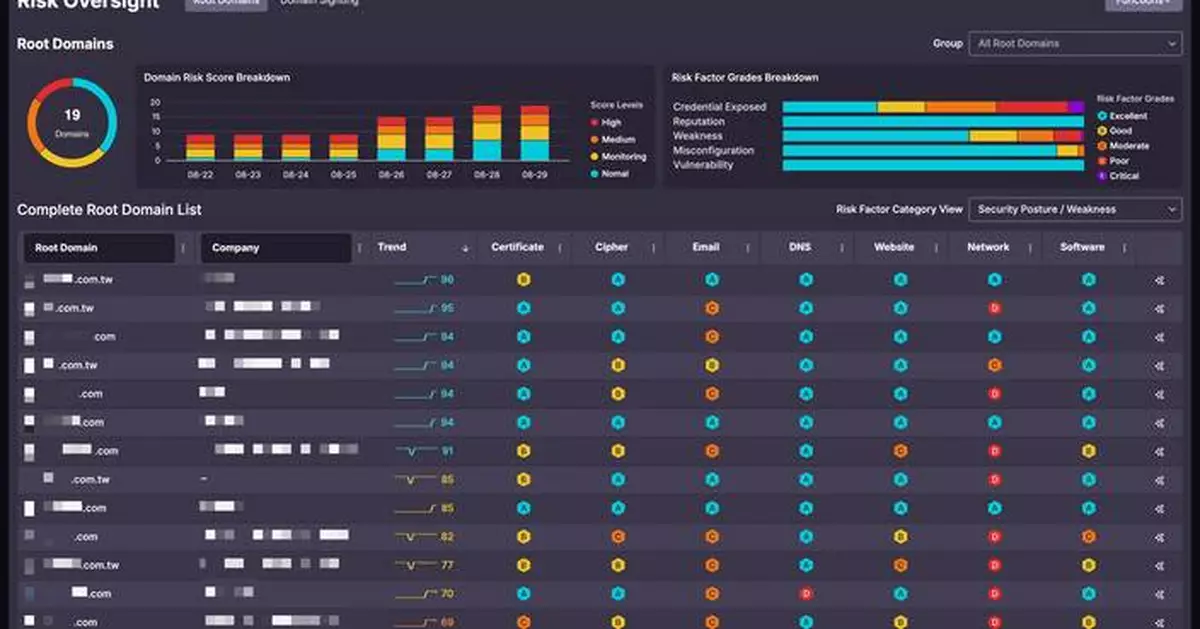This screenshot has height=629, width=1200.
Task: Click the DNS grade D badge in score 70 row
Action: click(x=806, y=594)
